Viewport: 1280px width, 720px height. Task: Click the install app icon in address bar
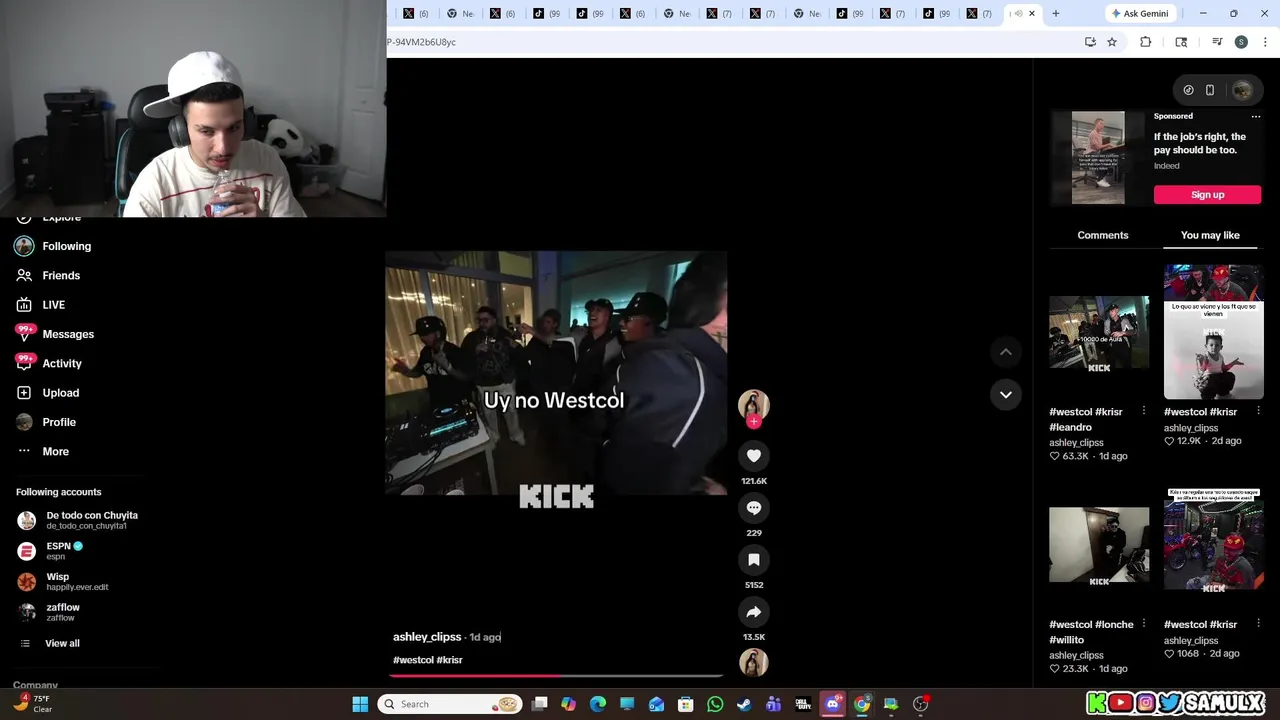pos(1090,42)
